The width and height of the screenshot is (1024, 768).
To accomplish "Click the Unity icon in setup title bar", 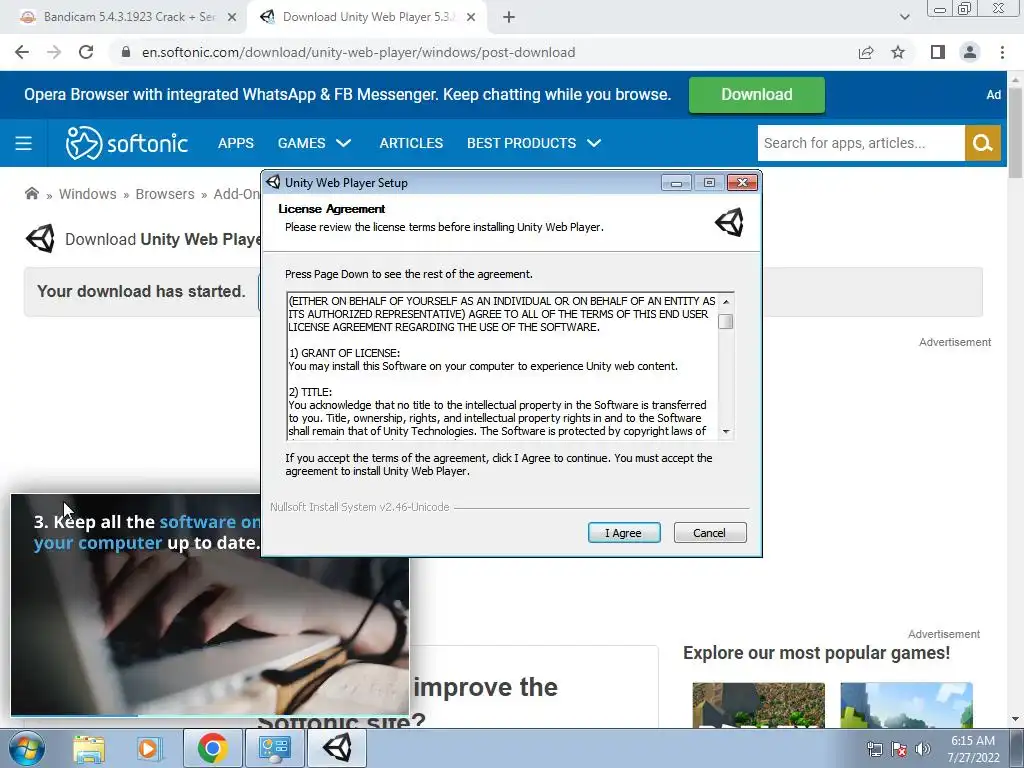I will [x=273, y=182].
